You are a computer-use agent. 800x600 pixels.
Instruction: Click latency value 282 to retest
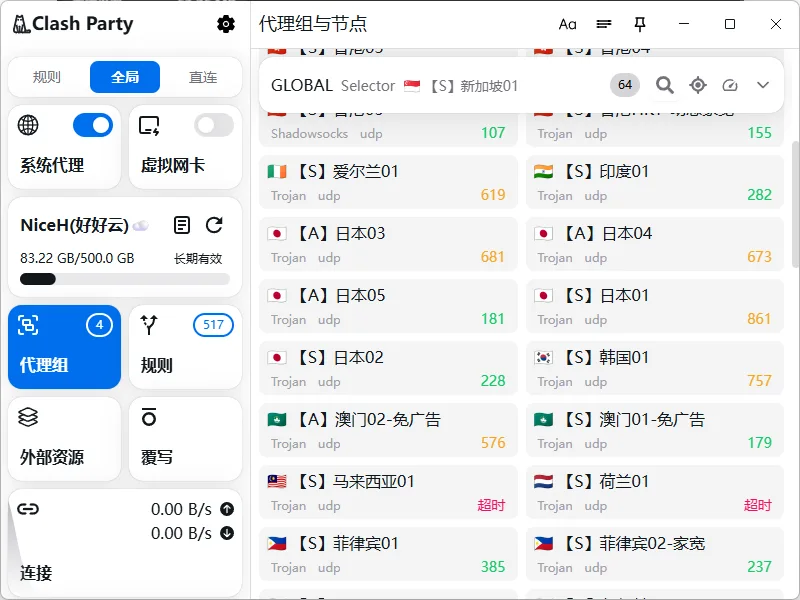click(x=759, y=195)
